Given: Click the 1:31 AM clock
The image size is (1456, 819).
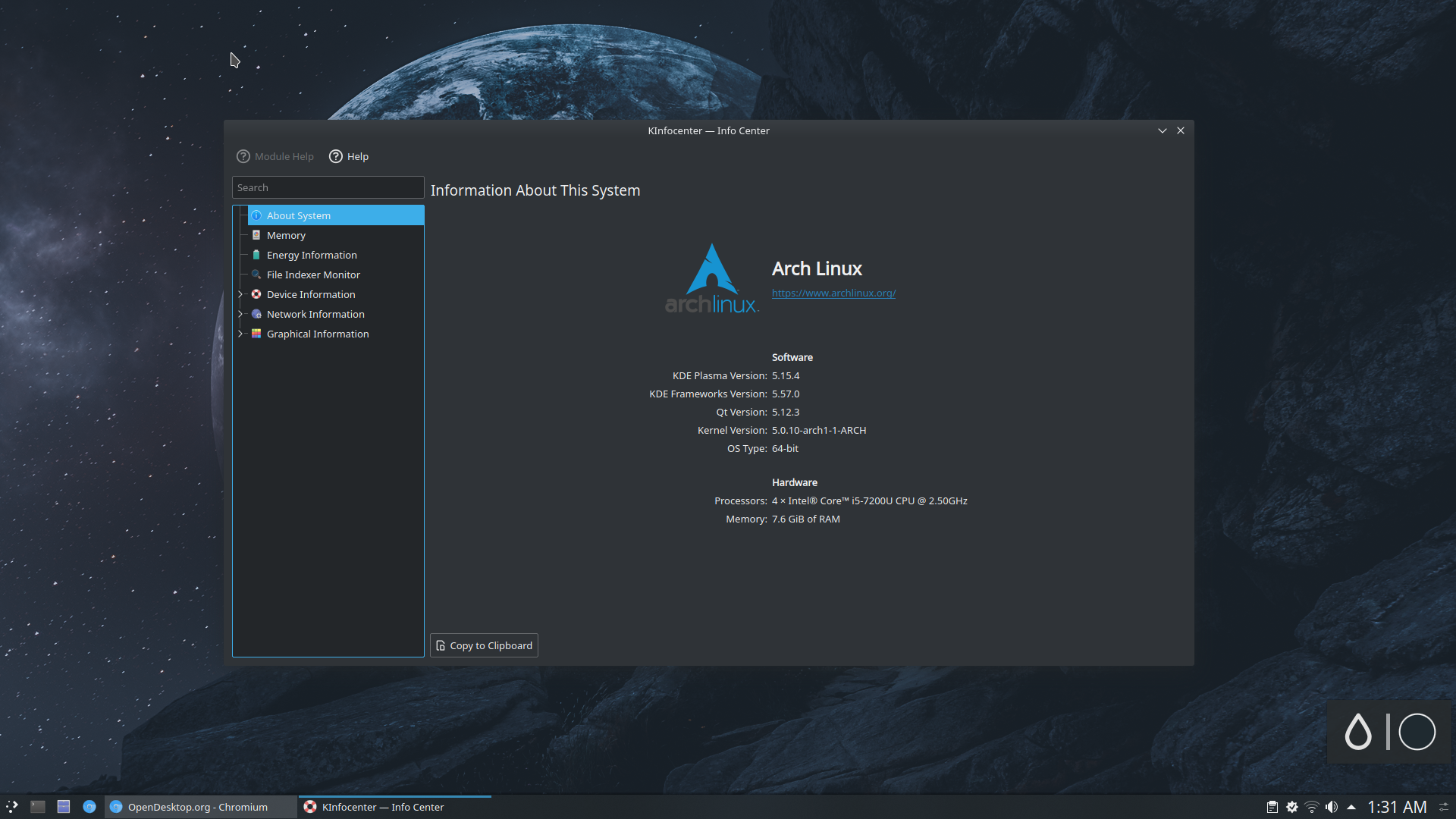Looking at the screenshot, I should (x=1397, y=807).
